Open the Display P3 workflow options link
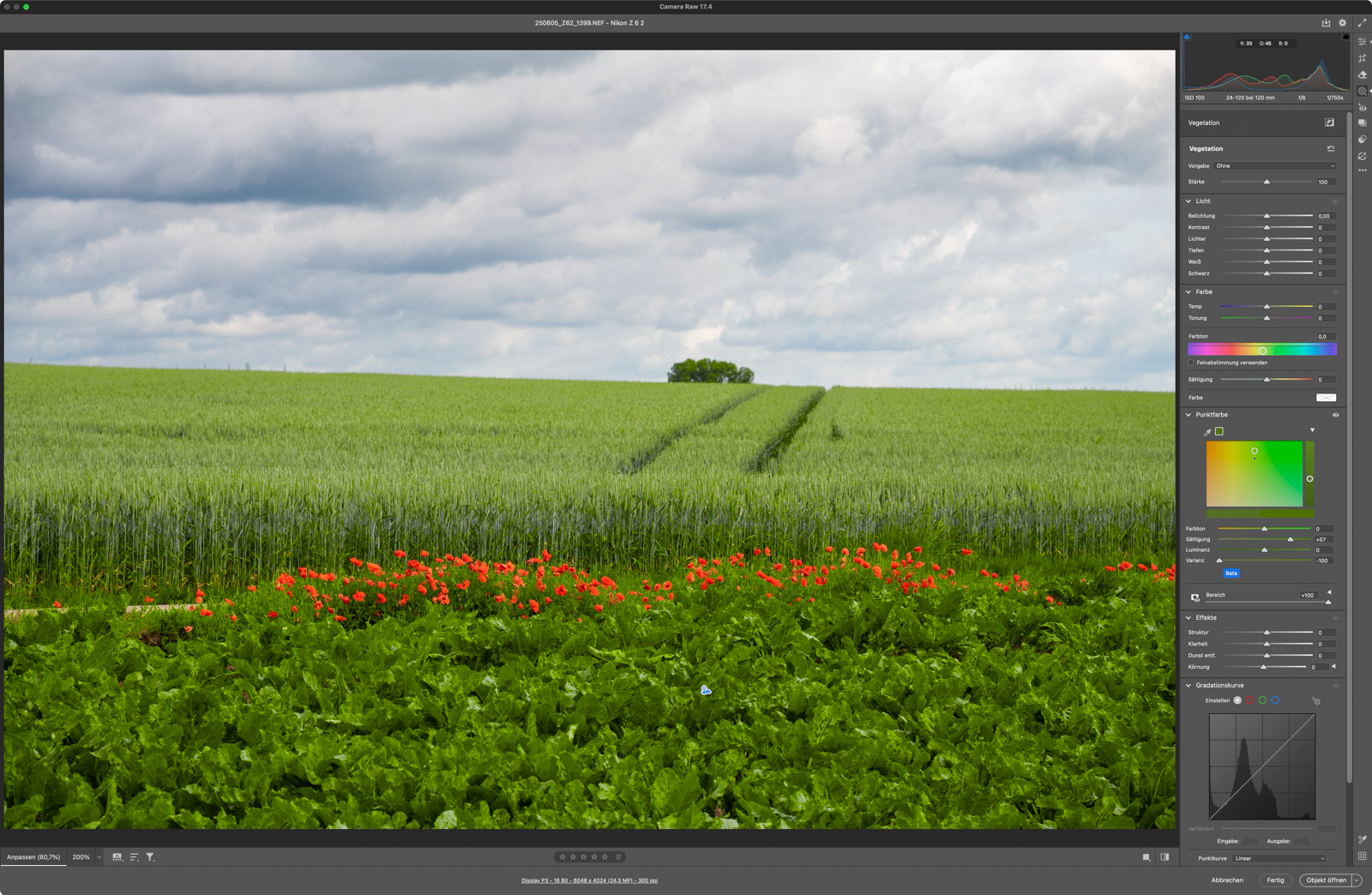This screenshot has width=1372, height=895. (590, 880)
